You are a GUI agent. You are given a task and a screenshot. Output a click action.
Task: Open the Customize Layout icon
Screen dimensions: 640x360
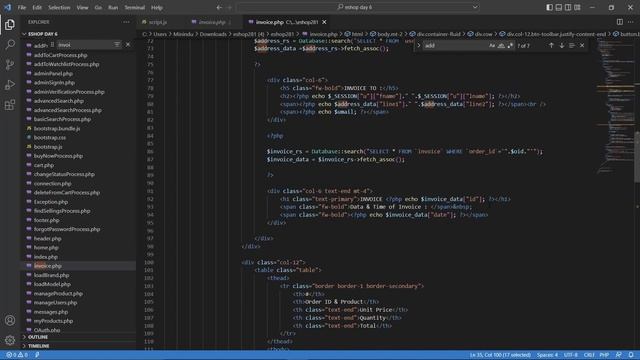click(577, 7)
